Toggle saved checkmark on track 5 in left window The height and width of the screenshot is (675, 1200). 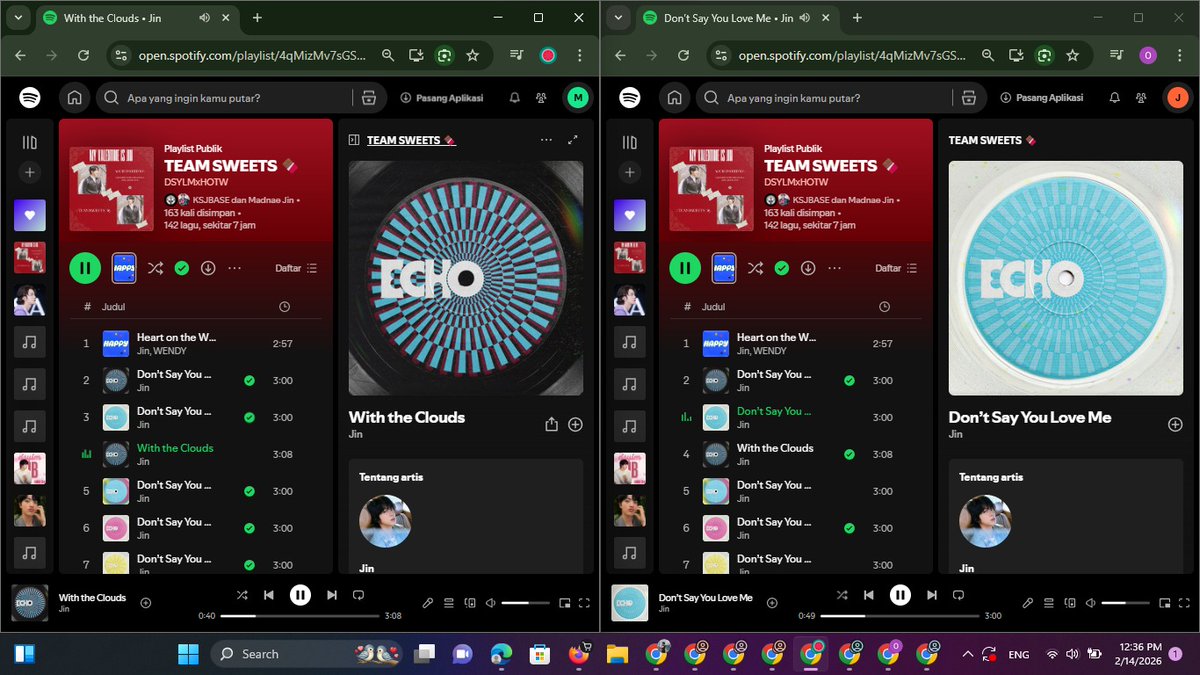point(249,491)
